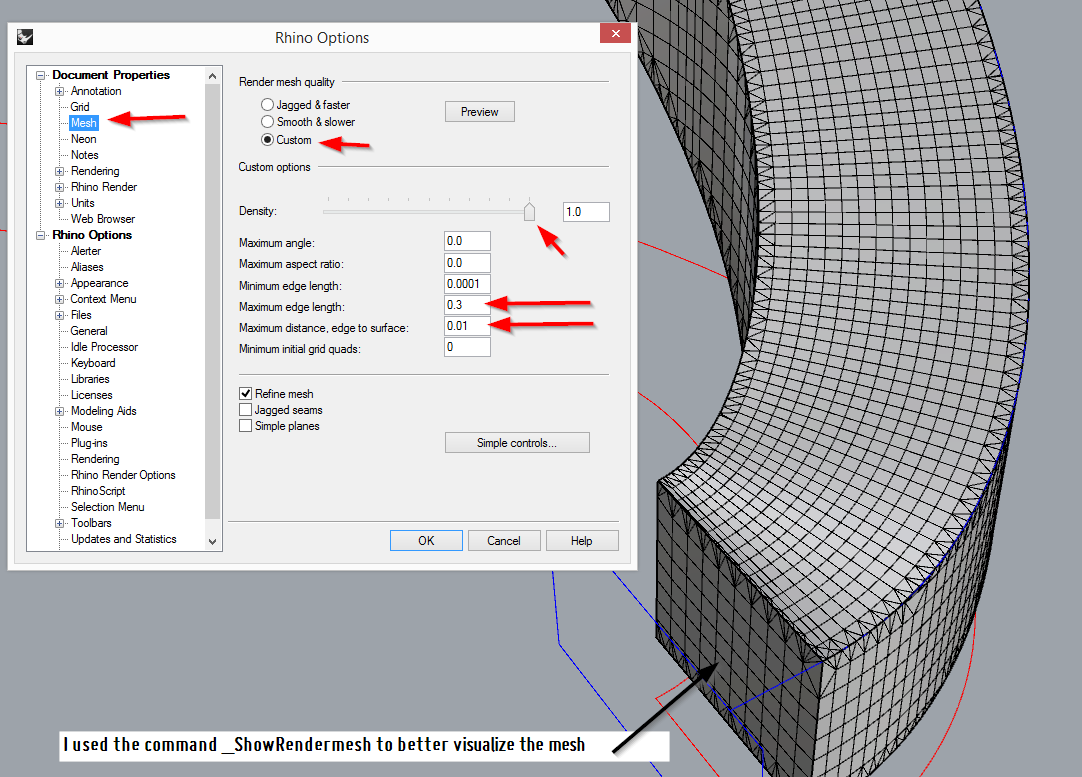Confirm the dialog with the OK button
Image resolution: width=1082 pixels, height=777 pixels.
(426, 541)
